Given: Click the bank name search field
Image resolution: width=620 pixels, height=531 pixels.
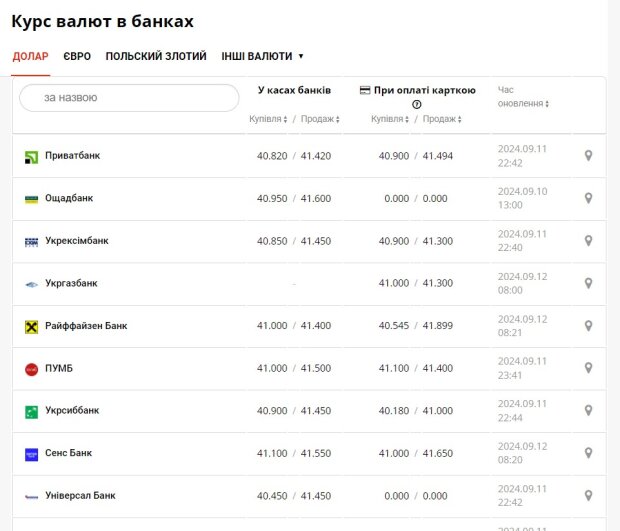Looking at the screenshot, I should 129,98.
